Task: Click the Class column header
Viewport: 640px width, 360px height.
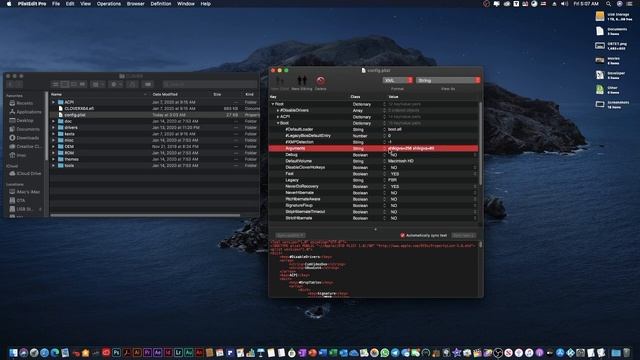Action: [356, 97]
